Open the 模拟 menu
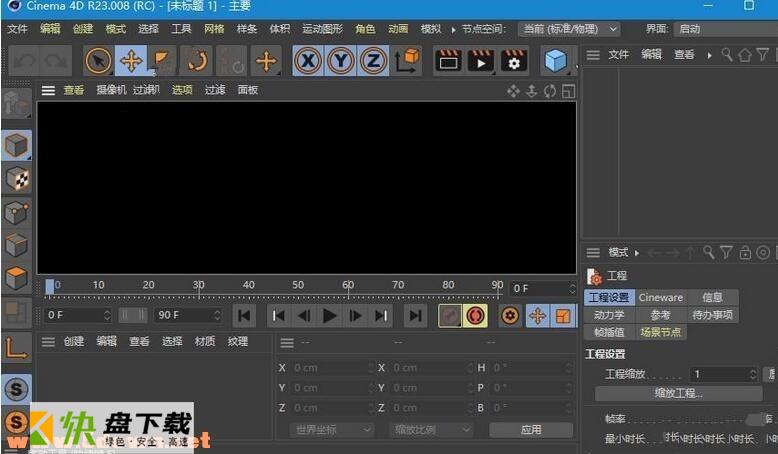This screenshot has width=778, height=454. coord(431,29)
